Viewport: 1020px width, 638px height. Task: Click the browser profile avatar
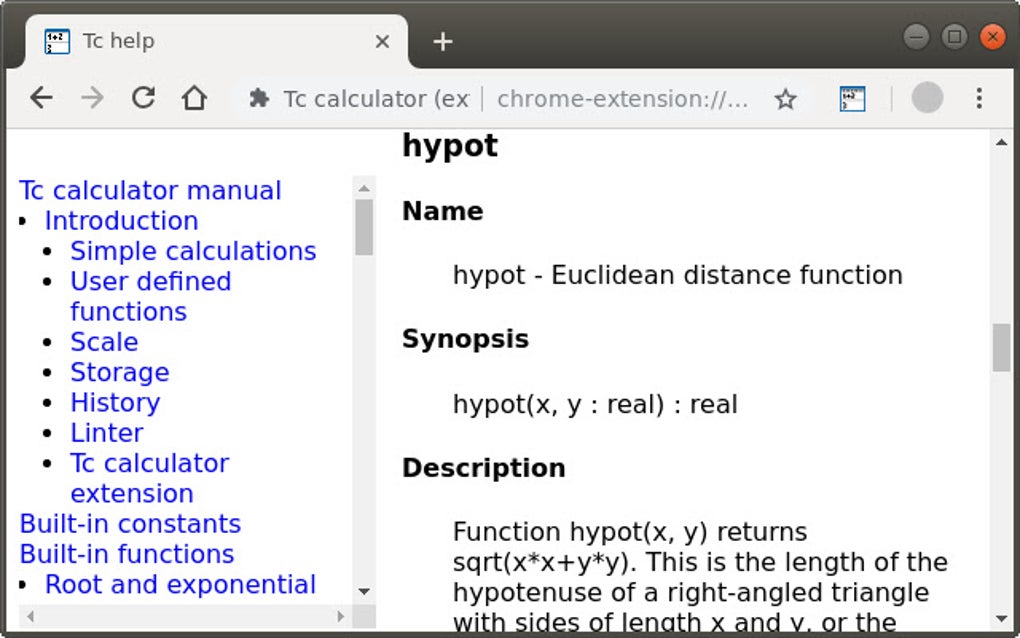coord(927,98)
